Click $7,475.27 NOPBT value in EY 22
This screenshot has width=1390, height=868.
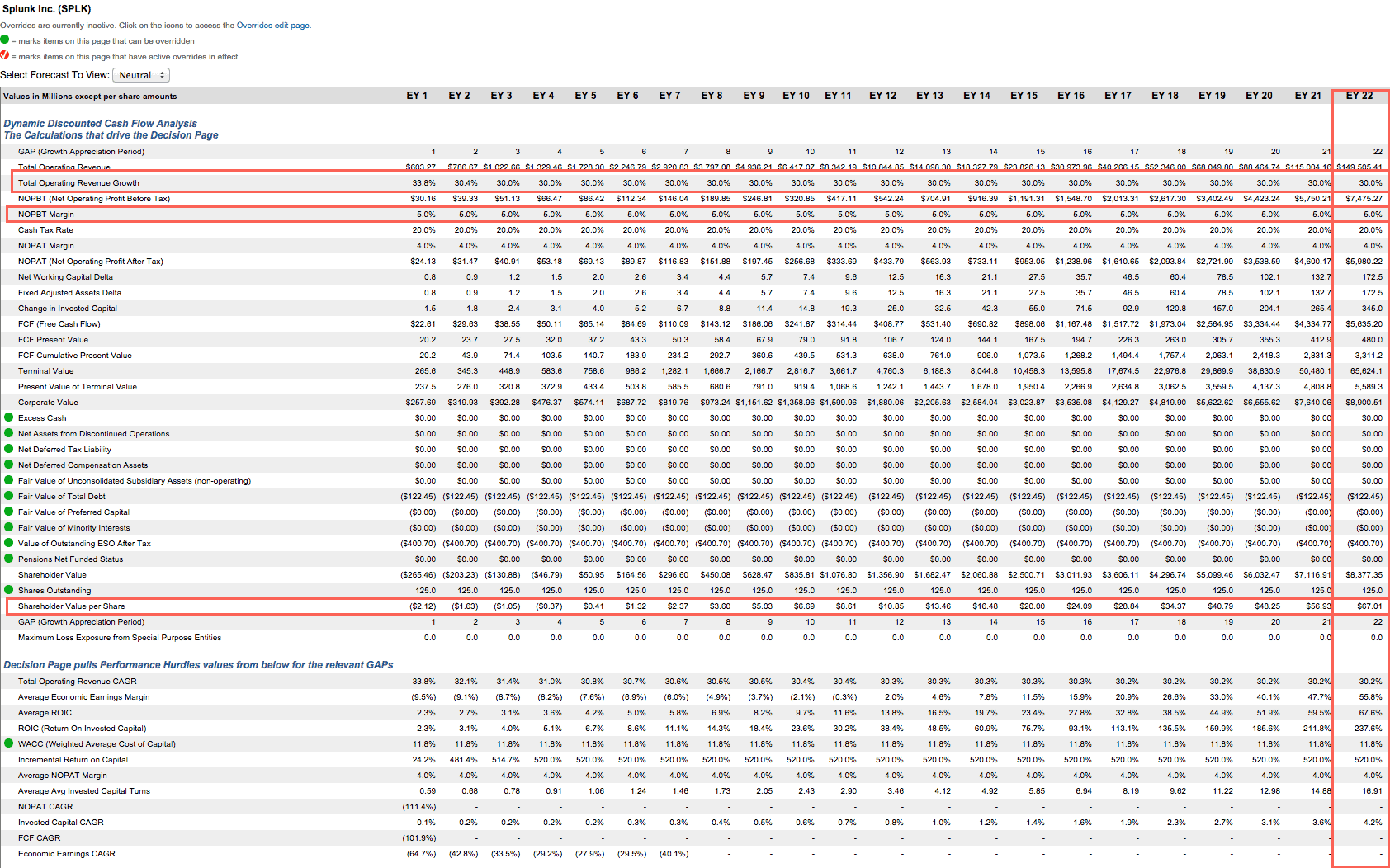1364,199
